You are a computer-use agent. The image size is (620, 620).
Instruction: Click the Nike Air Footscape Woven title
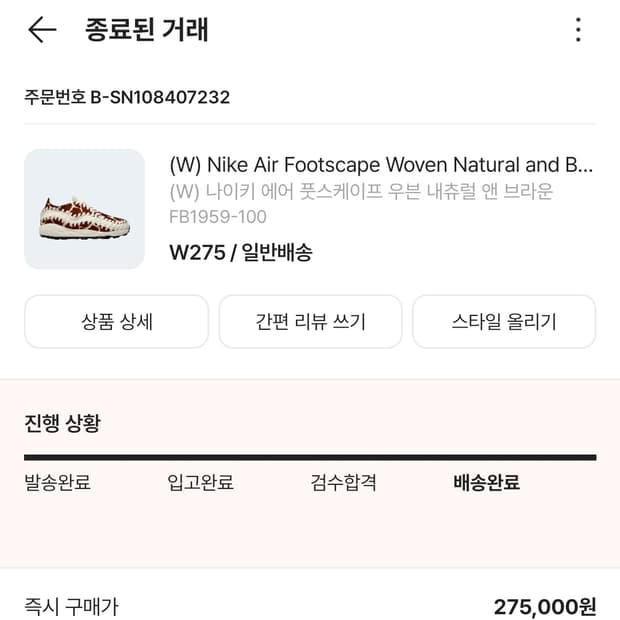(381, 164)
